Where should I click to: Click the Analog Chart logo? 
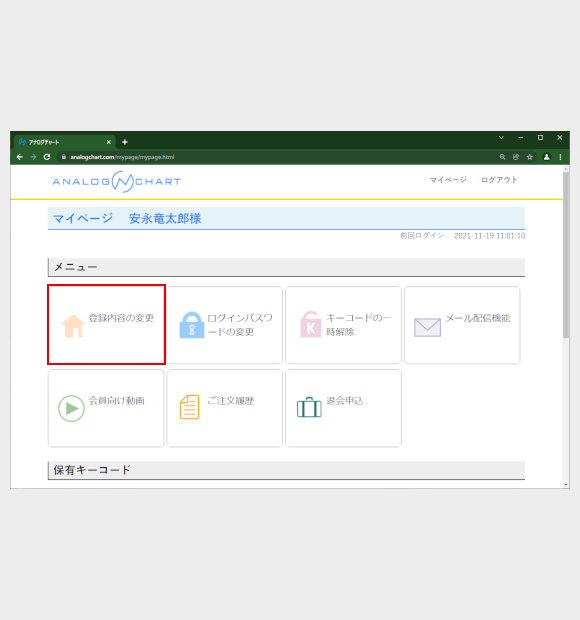click(117, 181)
